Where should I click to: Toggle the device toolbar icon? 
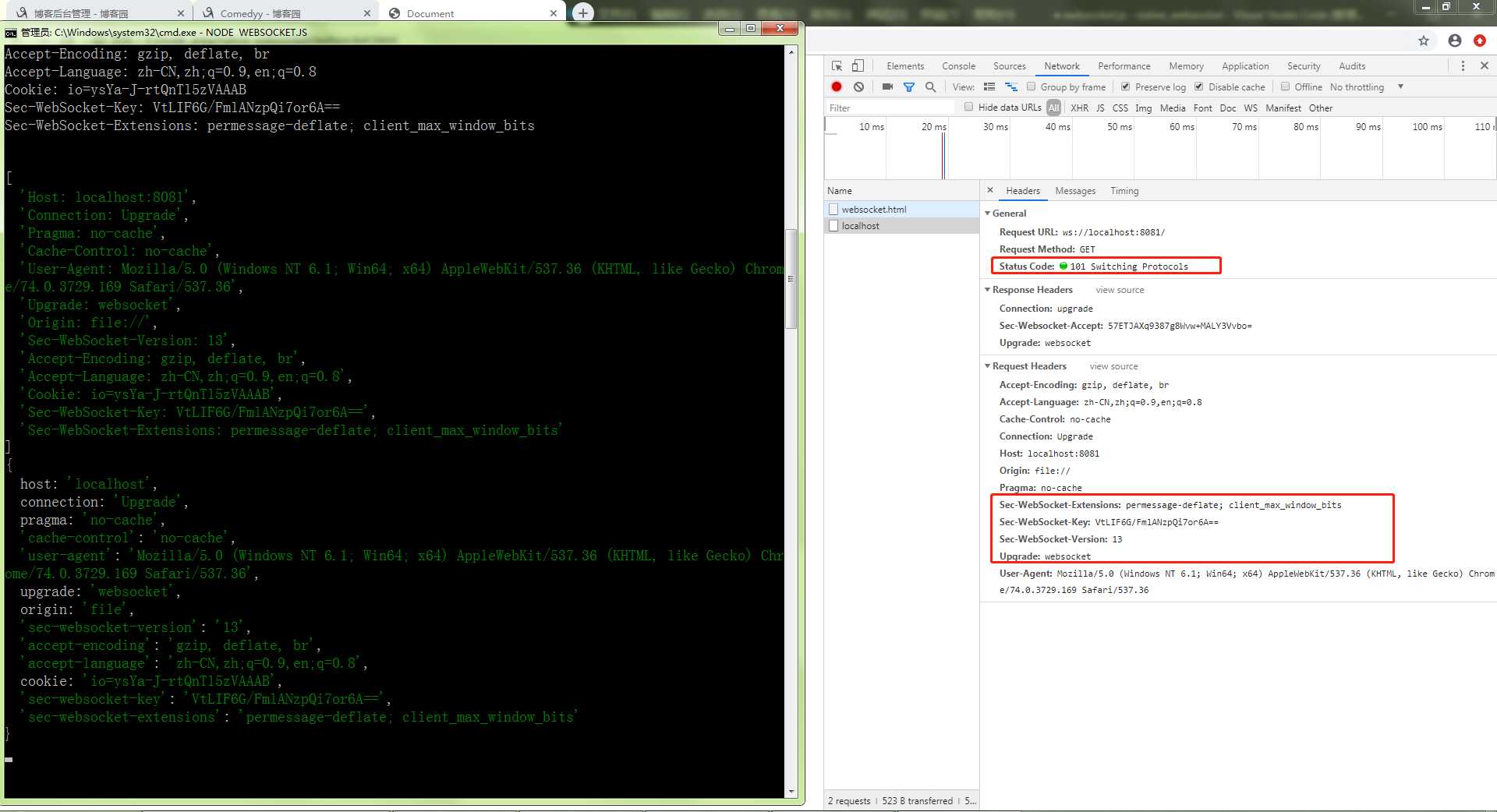pos(858,66)
